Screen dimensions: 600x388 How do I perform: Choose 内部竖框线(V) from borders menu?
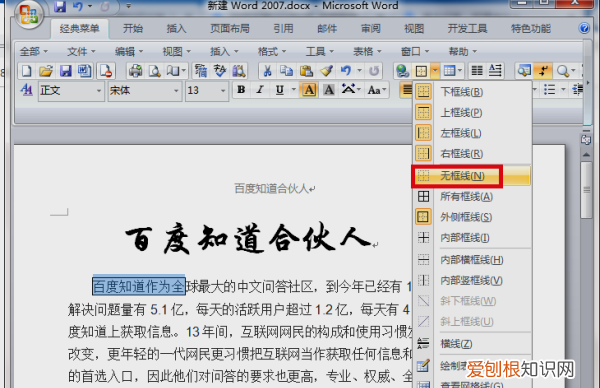[x=471, y=280]
